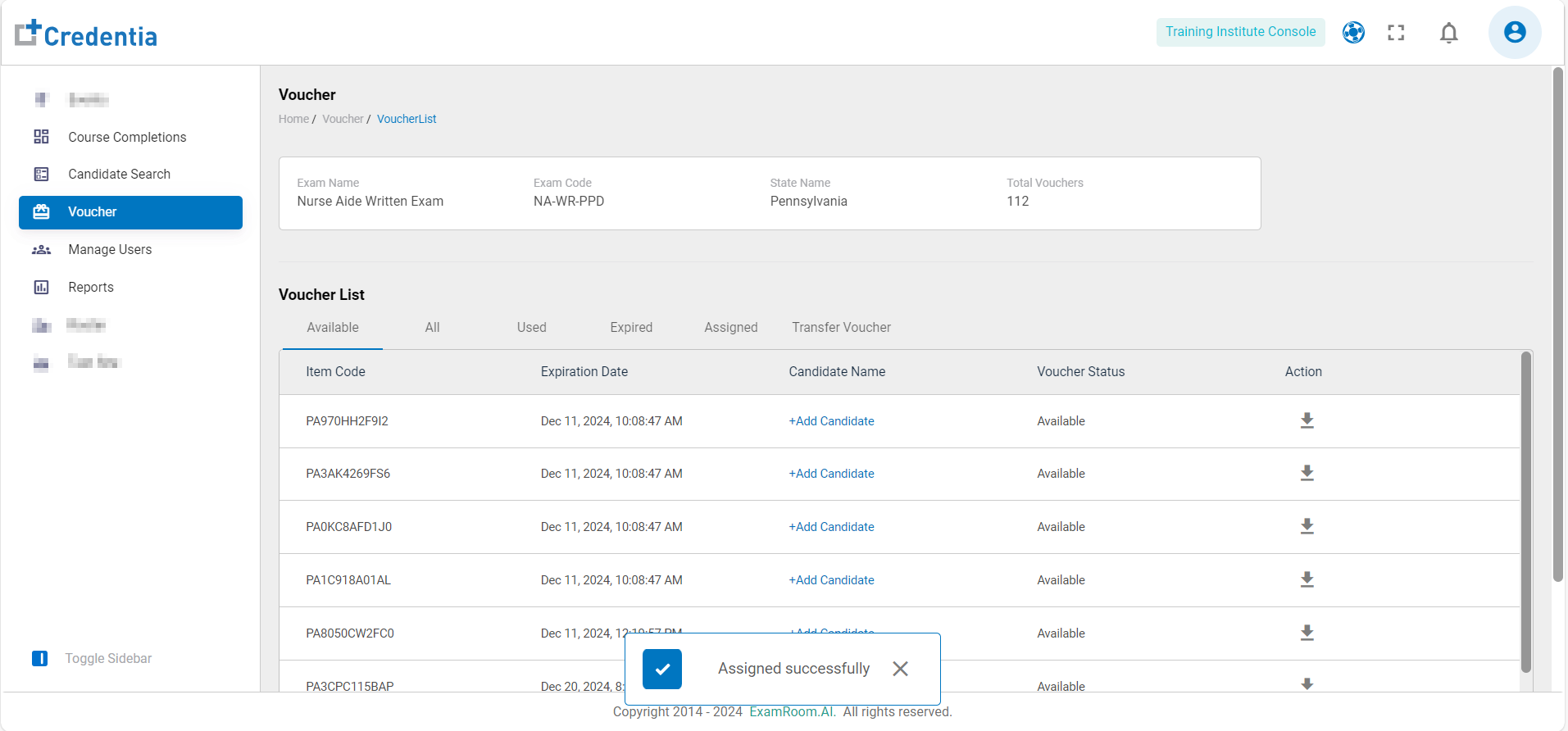The width and height of the screenshot is (1568, 731).
Task: Click Course Completions sidebar icon
Action: [x=41, y=137]
